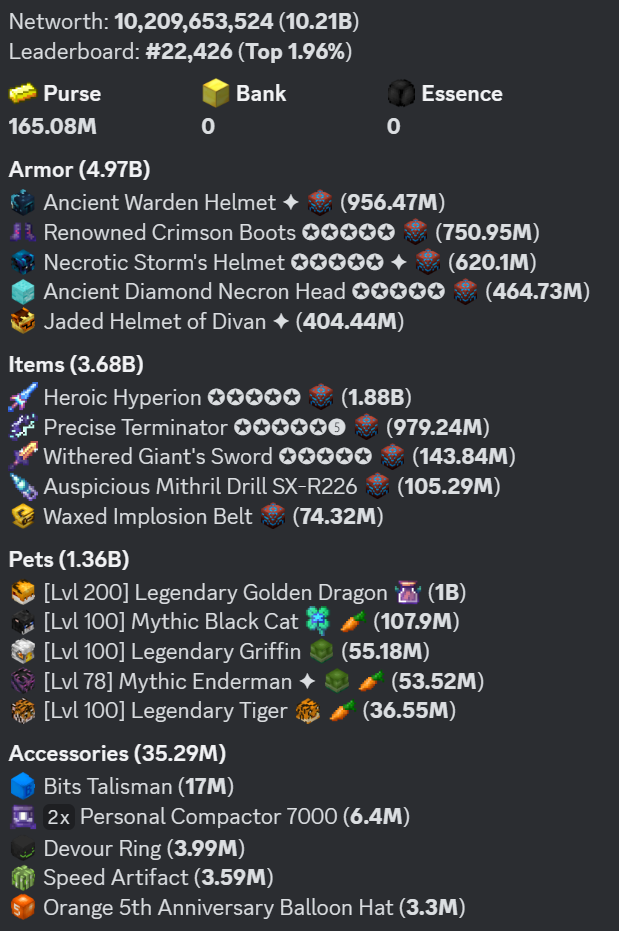Click the Armor section heading
619x931 pixels.
[79, 170]
